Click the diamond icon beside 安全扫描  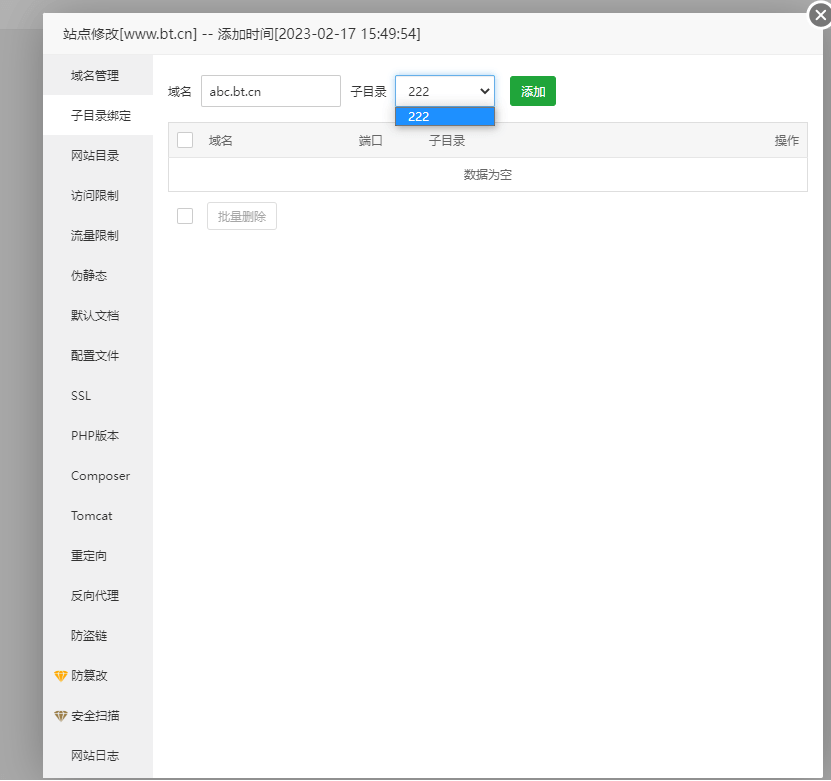[61, 716]
